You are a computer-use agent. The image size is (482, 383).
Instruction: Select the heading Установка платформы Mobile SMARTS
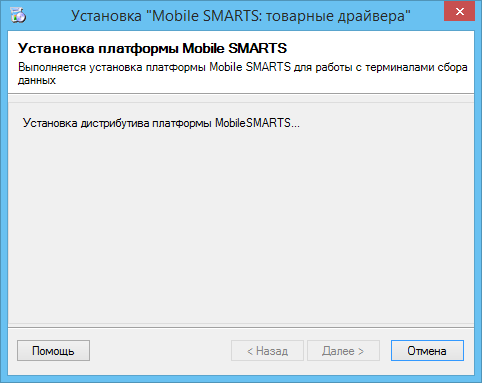point(152,49)
